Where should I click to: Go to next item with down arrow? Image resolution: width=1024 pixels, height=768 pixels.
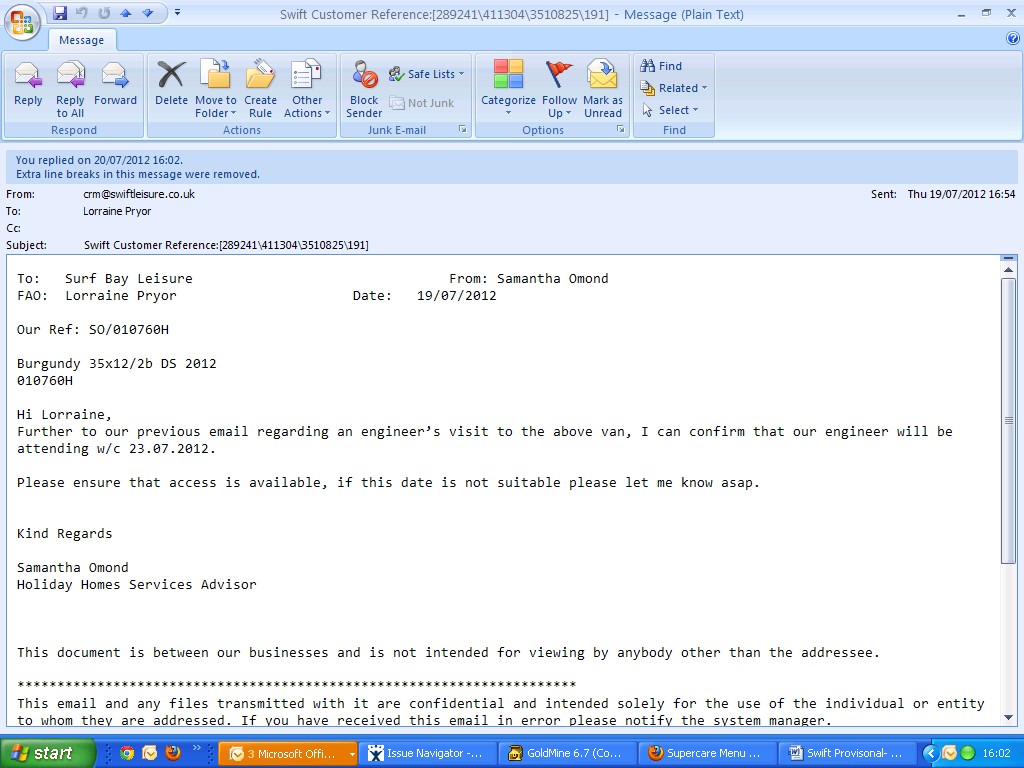pyautogui.click(x=148, y=12)
